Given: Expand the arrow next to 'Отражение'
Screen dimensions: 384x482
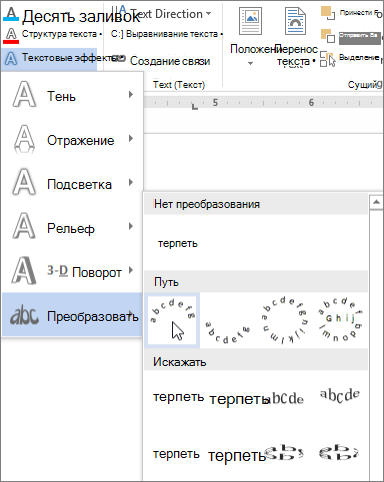Looking at the screenshot, I should point(131,139).
